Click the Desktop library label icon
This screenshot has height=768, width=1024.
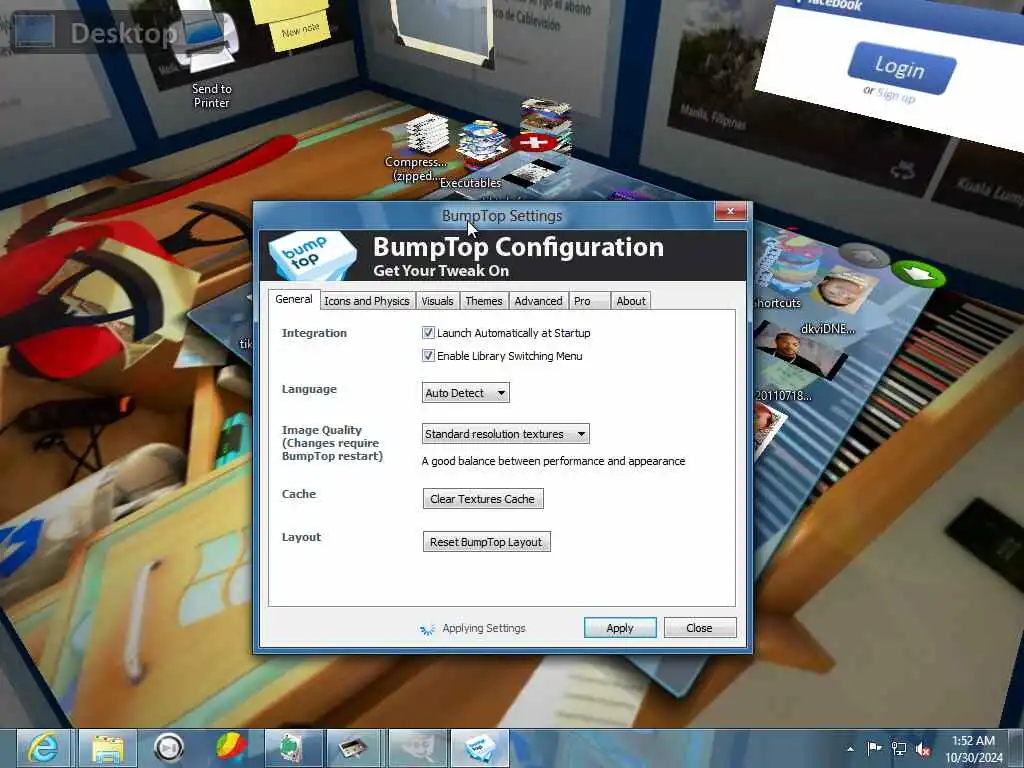click(x=34, y=32)
